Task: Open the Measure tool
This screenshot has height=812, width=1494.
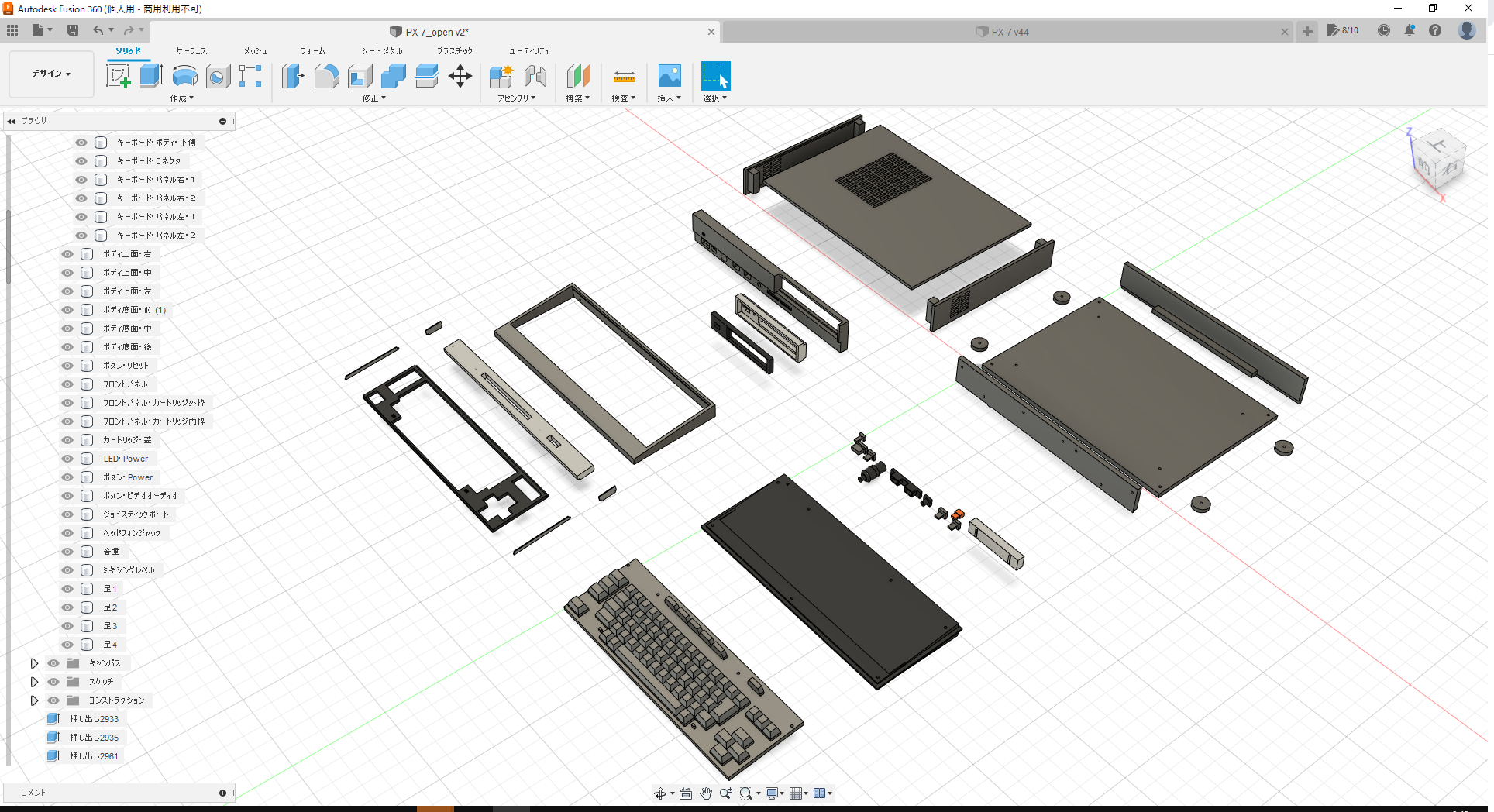Action: point(624,75)
